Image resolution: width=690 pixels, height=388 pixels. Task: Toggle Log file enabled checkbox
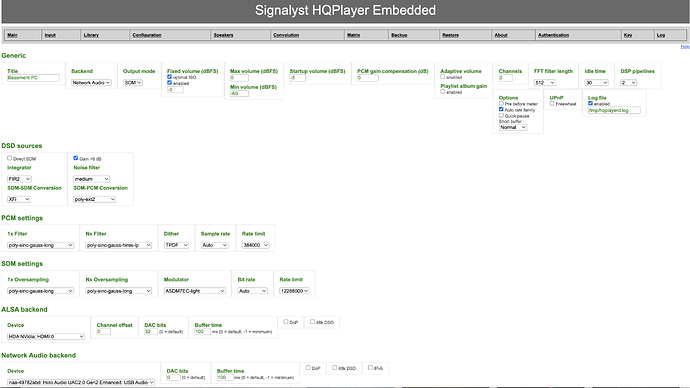591,103
